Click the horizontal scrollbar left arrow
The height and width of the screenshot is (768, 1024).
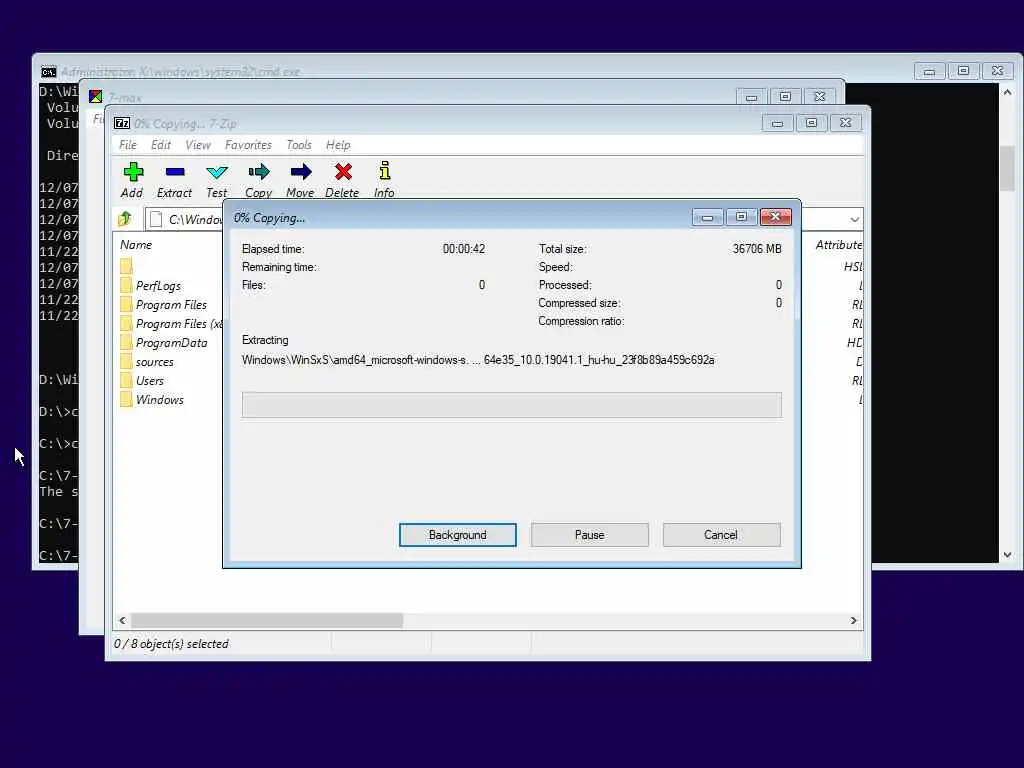(x=122, y=620)
